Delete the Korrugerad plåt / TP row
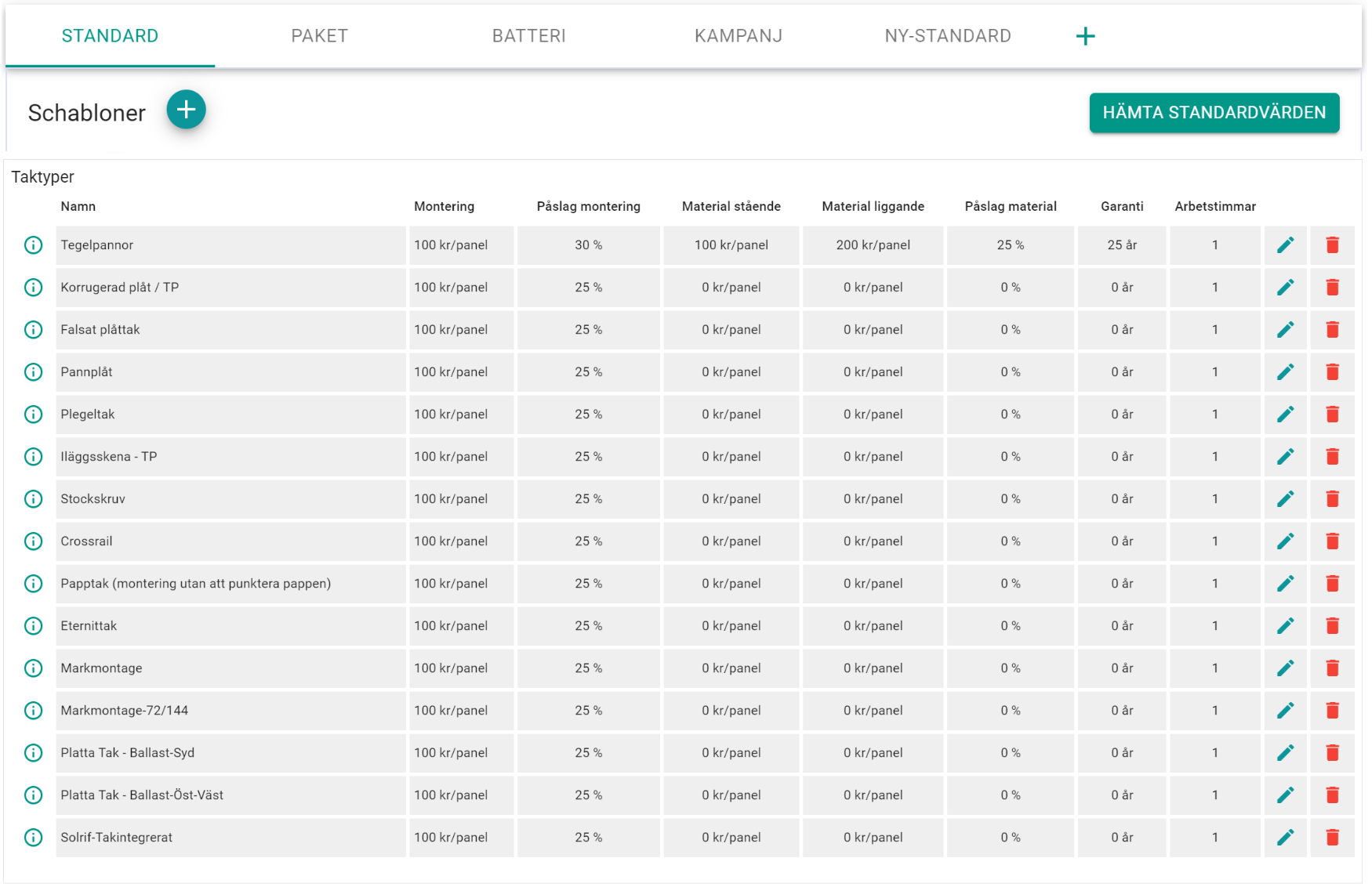This screenshot has width=1372, height=887. point(1332,288)
